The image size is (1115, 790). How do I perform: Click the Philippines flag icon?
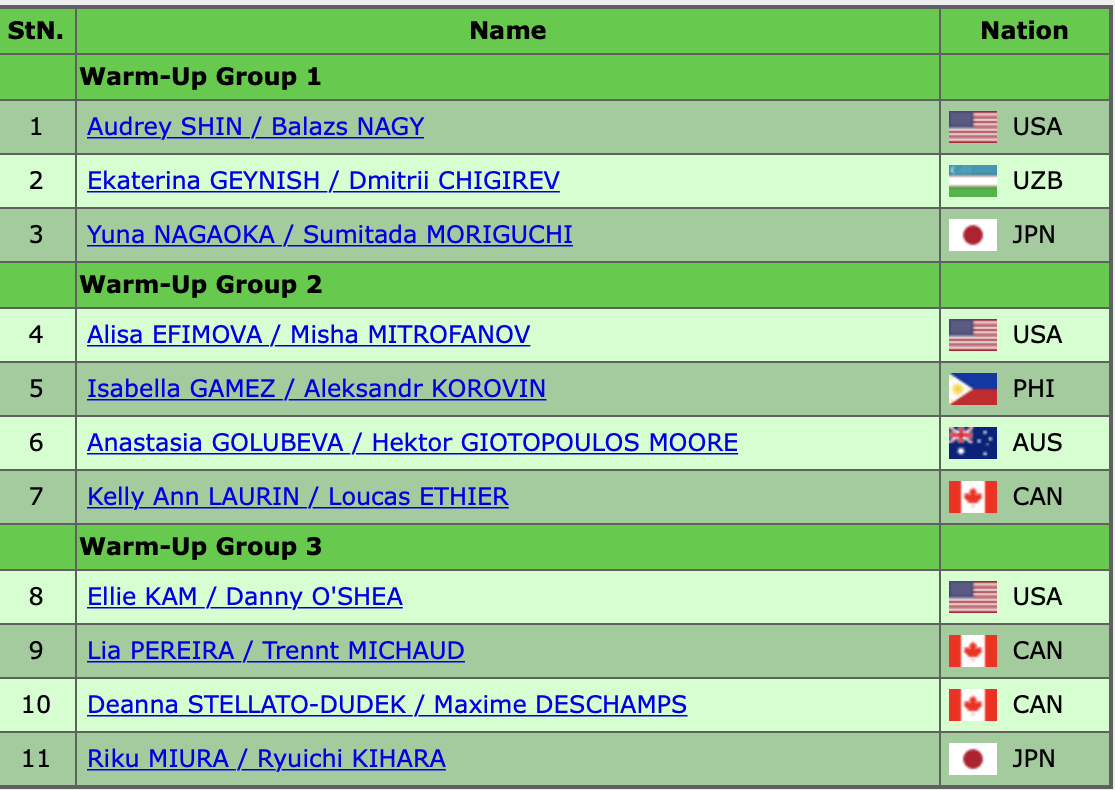tap(973, 389)
